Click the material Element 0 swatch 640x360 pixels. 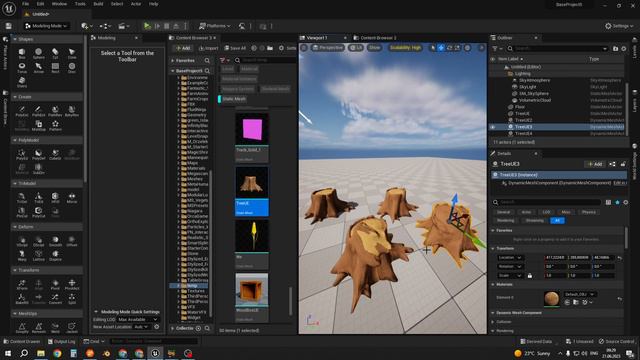551,298
